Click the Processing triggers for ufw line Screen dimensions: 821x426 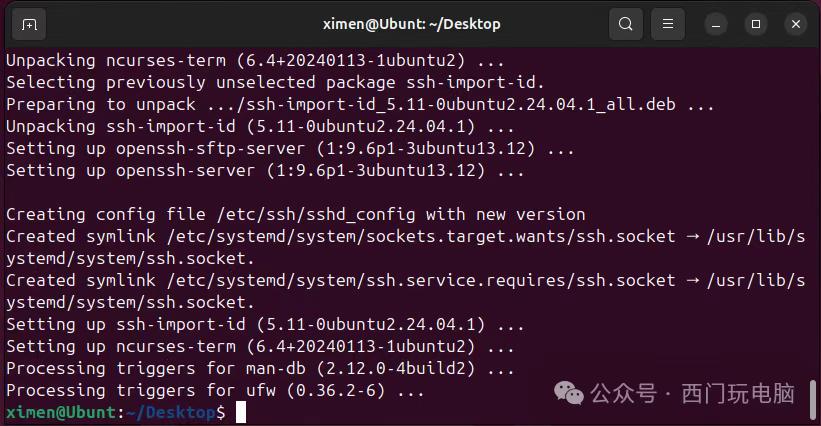(215, 390)
